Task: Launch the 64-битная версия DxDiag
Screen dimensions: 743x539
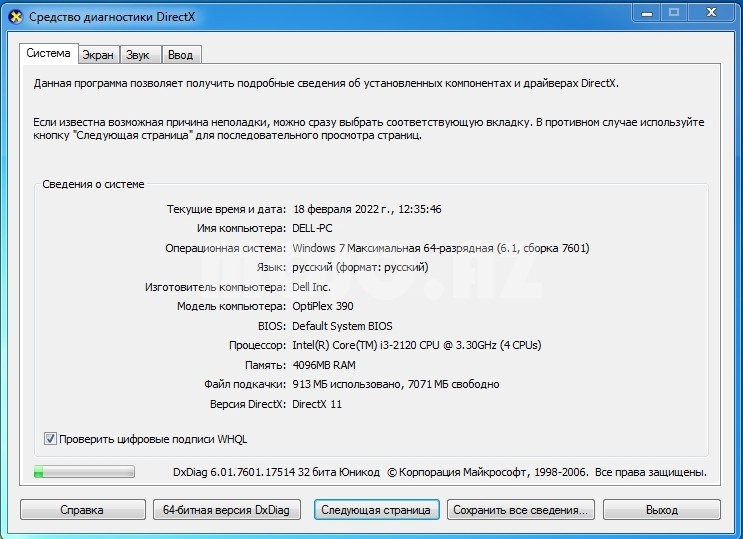Action: tap(227, 509)
